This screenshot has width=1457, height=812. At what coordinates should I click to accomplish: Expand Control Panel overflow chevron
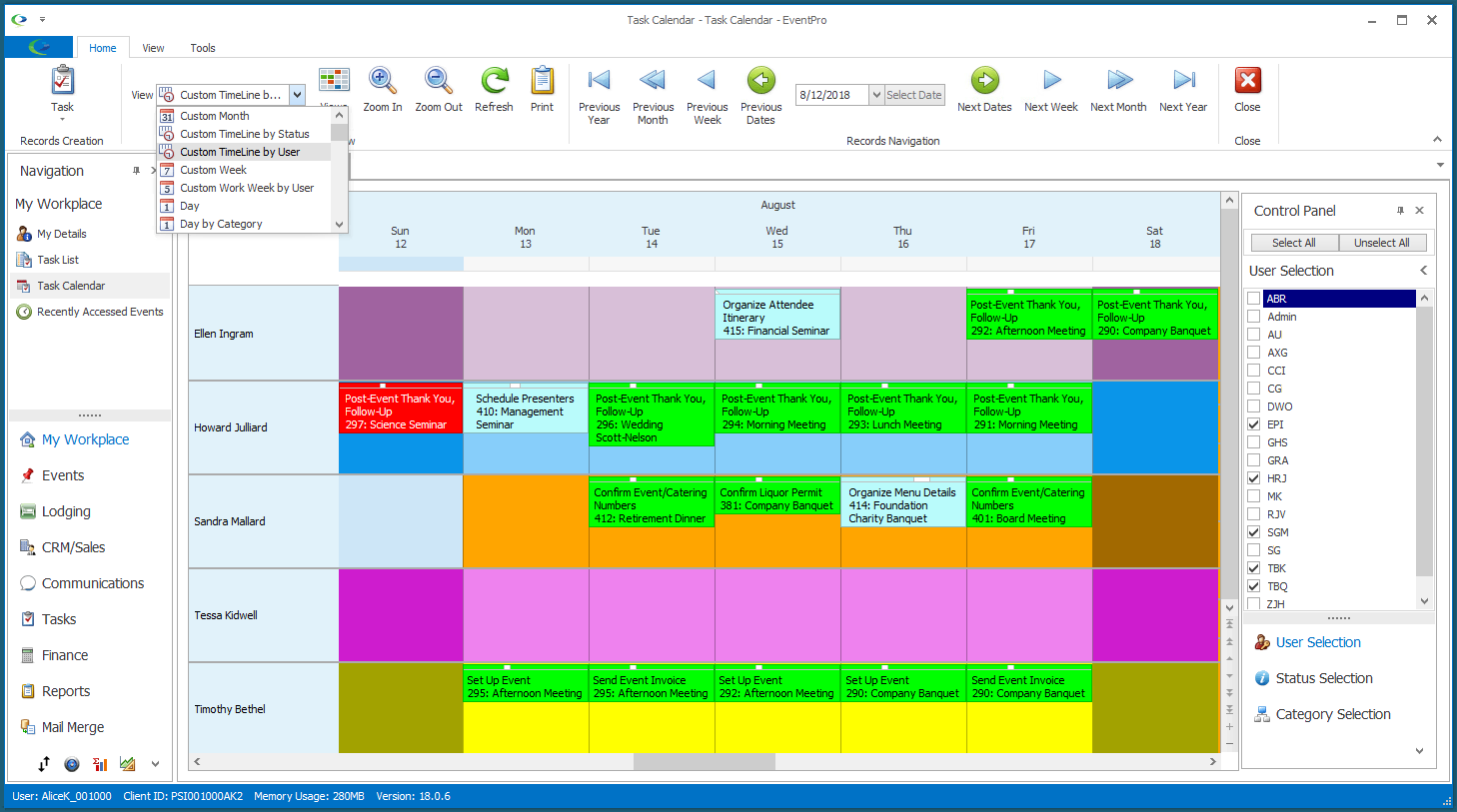tap(1419, 751)
